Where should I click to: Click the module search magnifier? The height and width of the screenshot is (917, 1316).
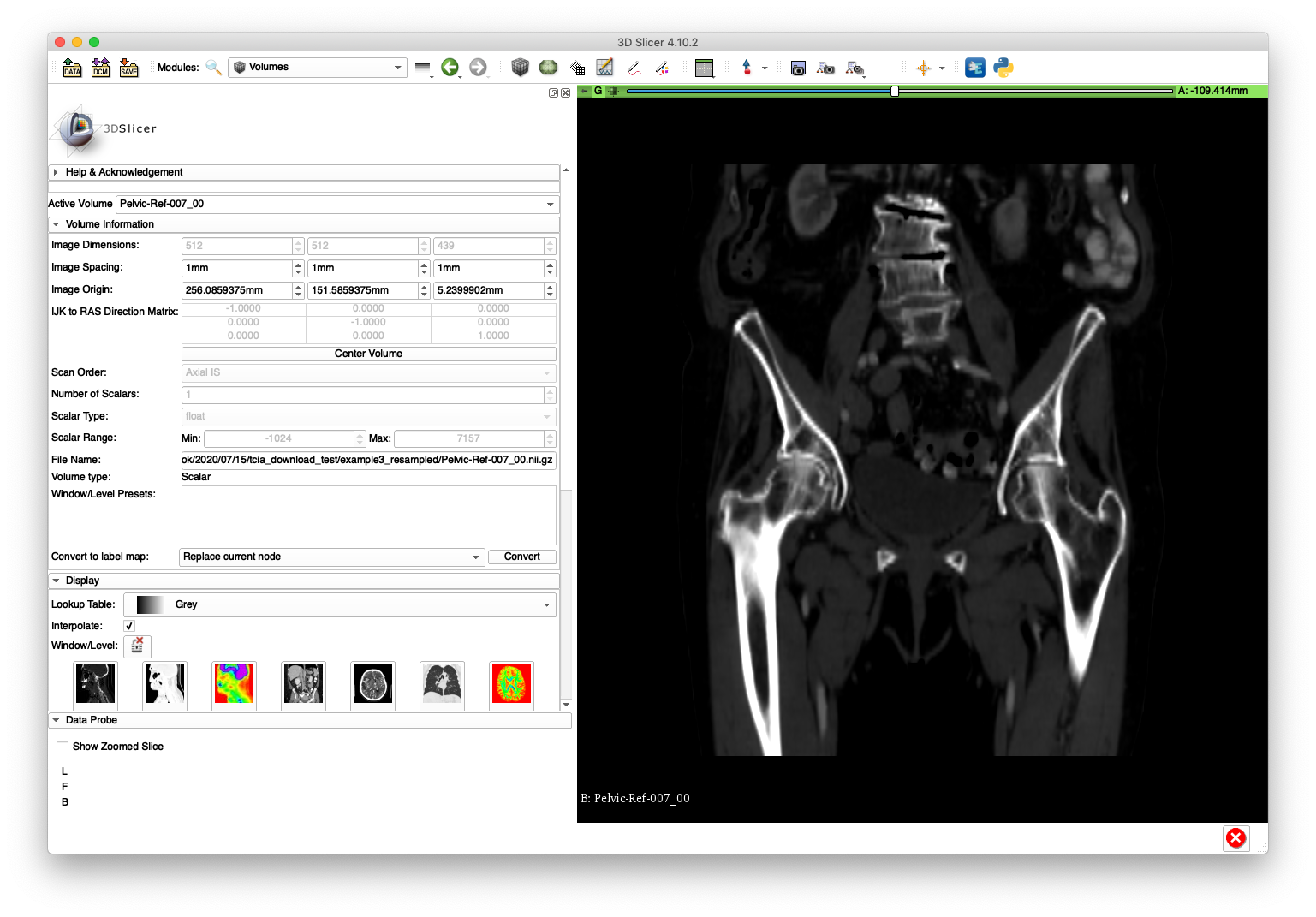[x=213, y=67]
